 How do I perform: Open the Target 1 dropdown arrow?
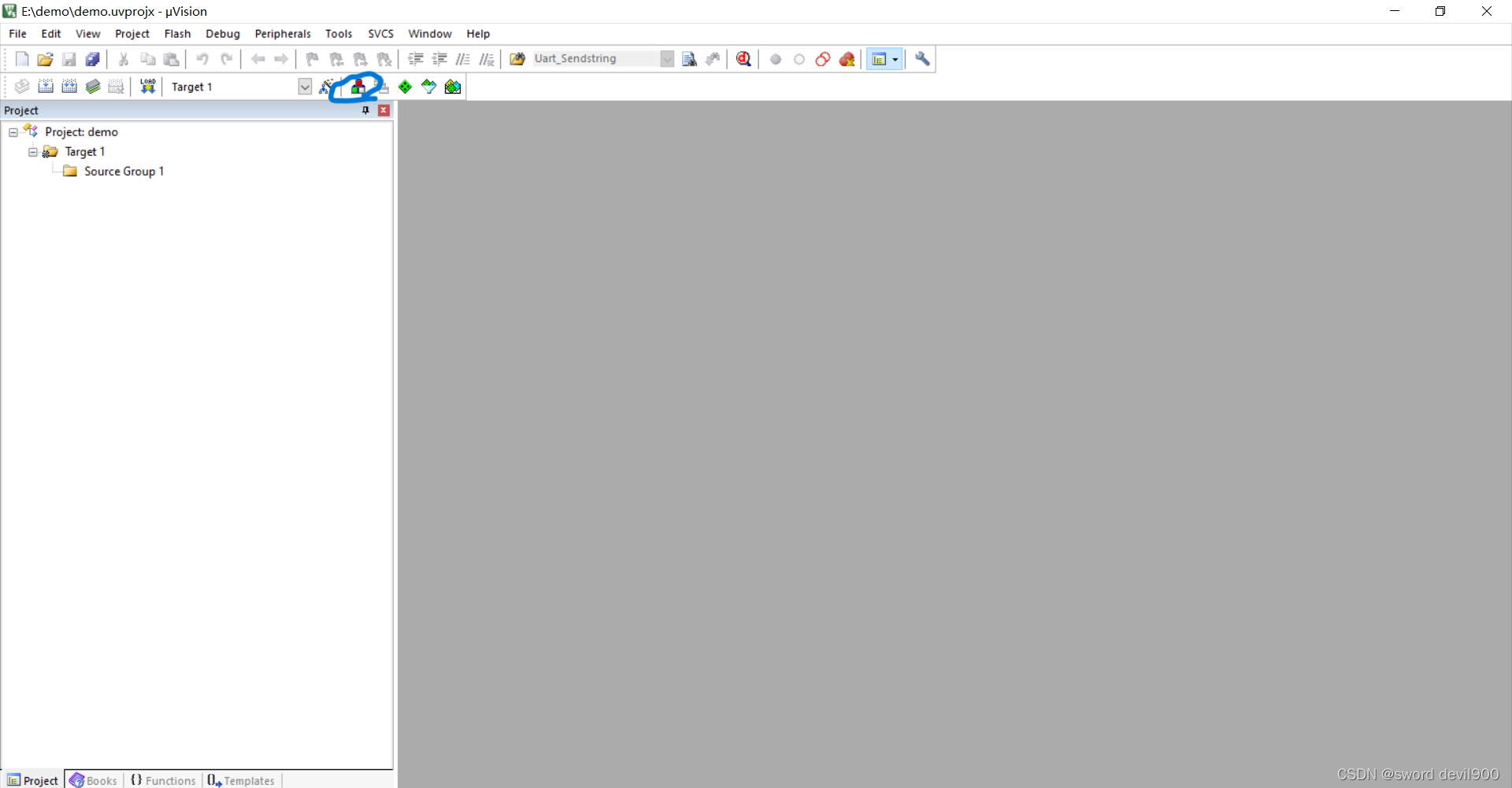[x=305, y=87]
